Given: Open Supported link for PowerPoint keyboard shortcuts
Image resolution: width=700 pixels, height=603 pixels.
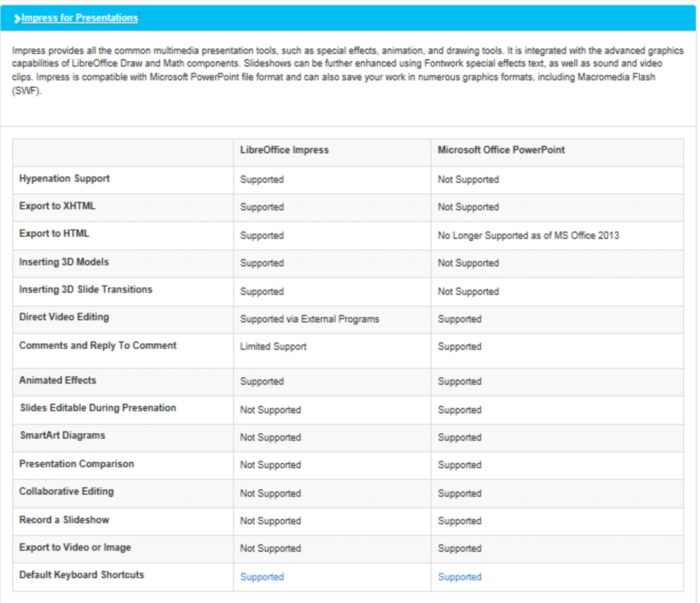Looking at the screenshot, I should (460, 577).
